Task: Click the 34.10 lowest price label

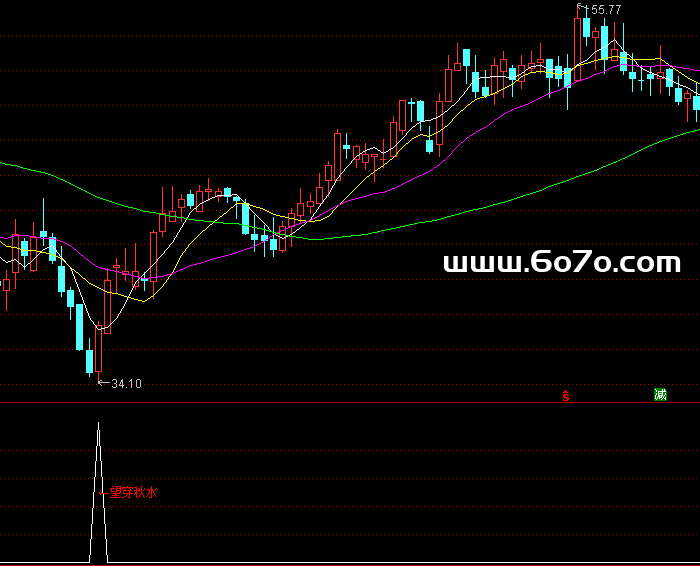Action: tap(127, 384)
